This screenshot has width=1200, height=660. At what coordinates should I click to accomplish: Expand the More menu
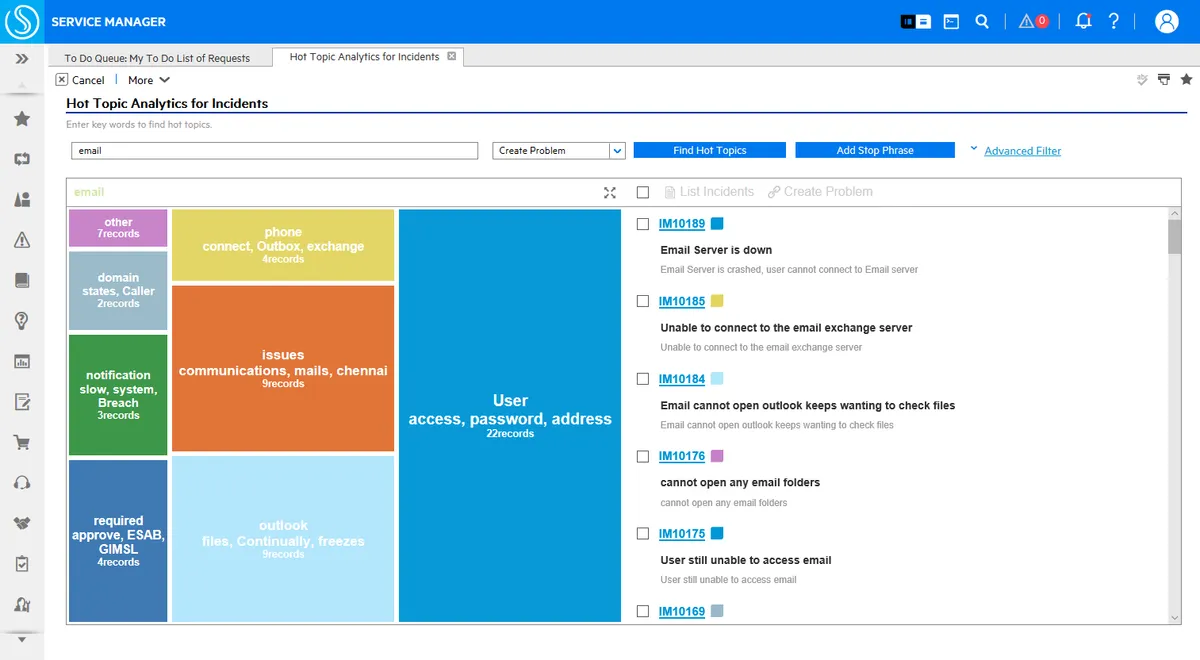click(x=149, y=80)
